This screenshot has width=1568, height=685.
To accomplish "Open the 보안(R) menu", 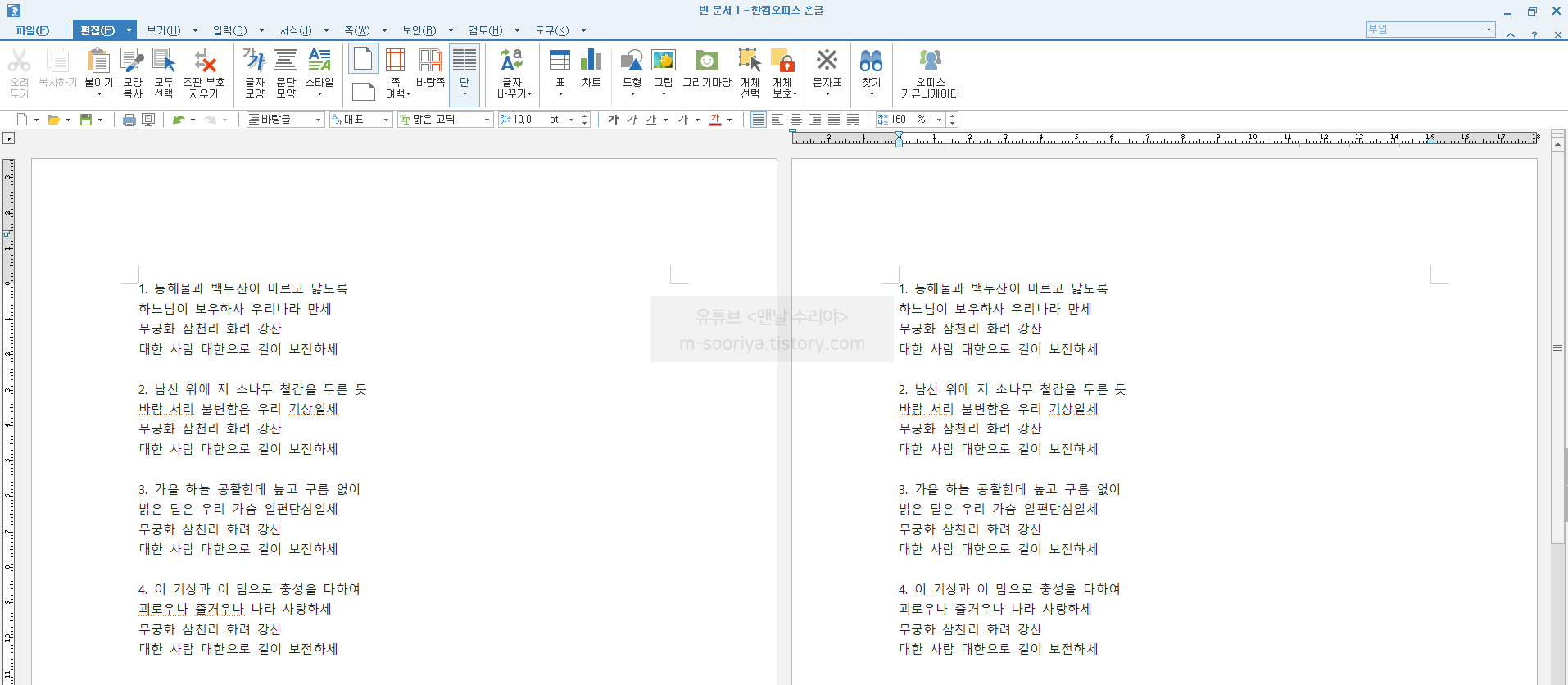I will pos(419,30).
